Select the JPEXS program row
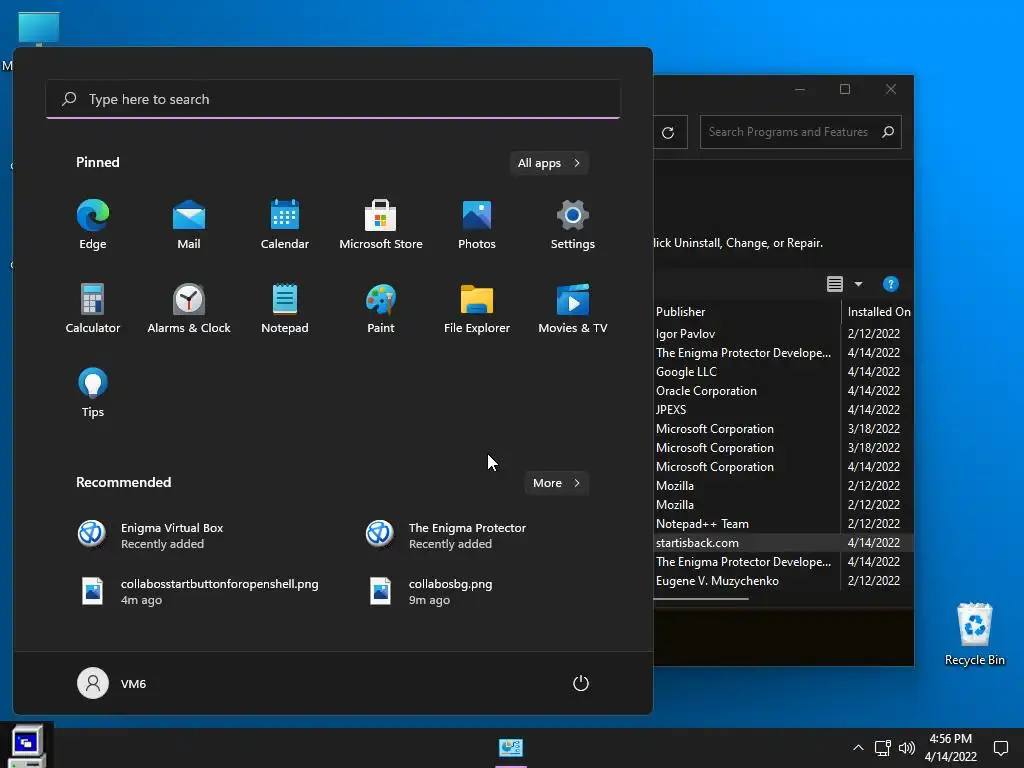1024x768 pixels. [x=783, y=409]
